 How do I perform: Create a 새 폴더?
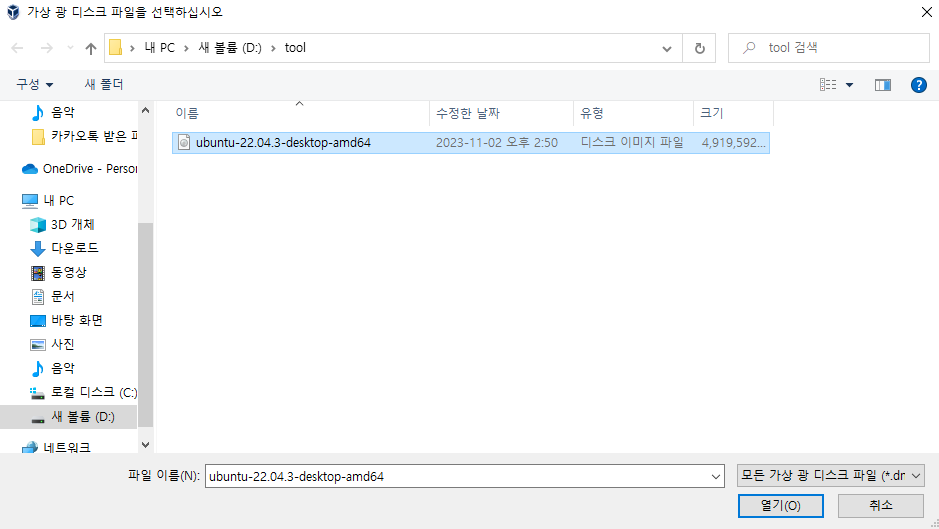click(104, 84)
